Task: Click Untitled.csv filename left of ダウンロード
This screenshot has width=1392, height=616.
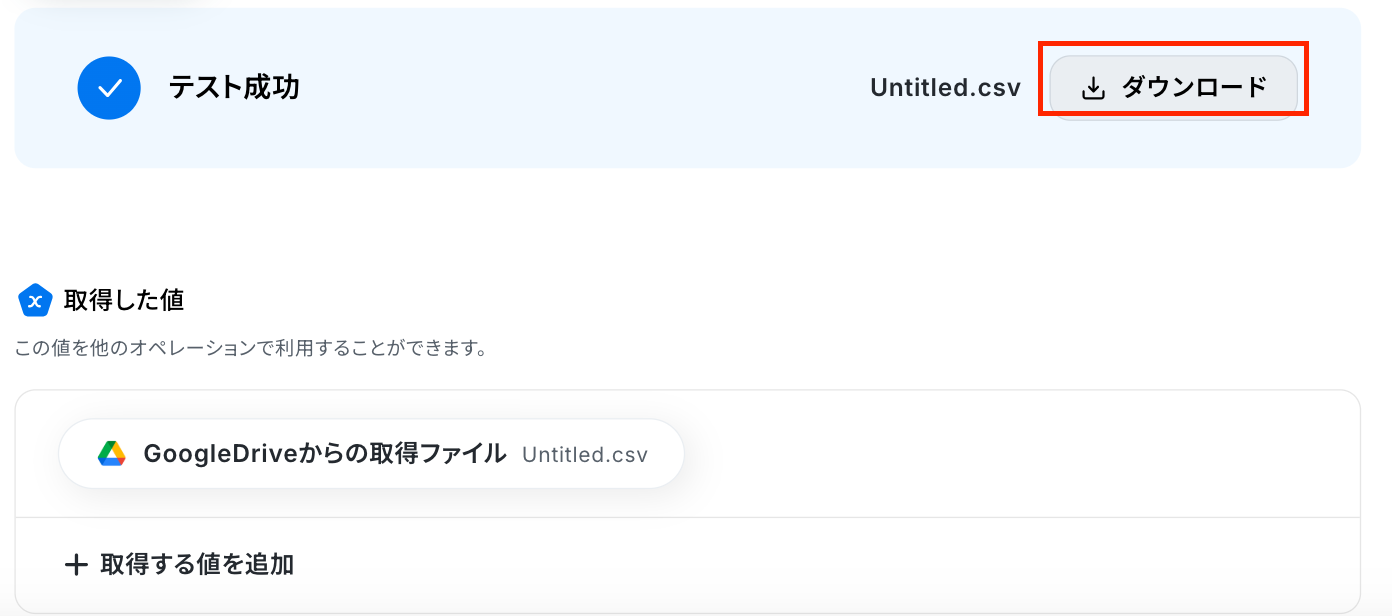Action: coord(945,88)
